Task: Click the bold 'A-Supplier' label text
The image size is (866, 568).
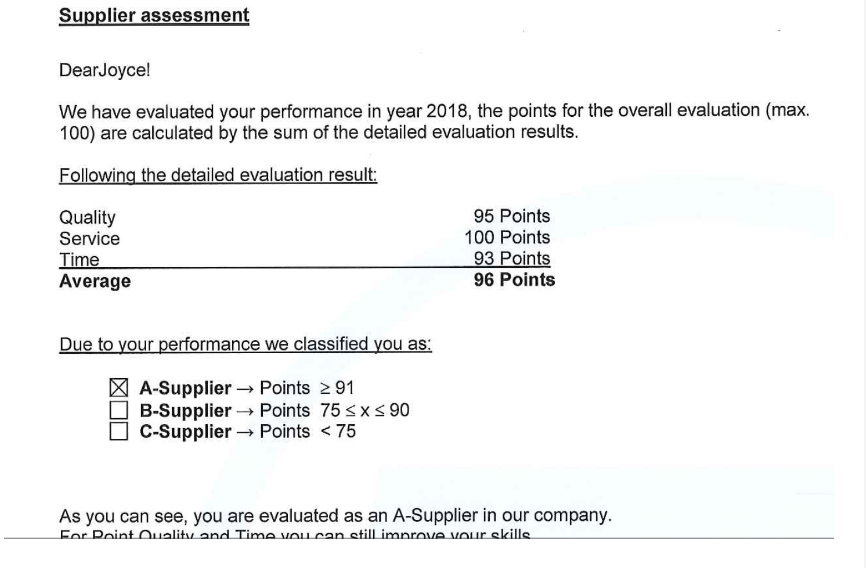Action: (x=185, y=388)
